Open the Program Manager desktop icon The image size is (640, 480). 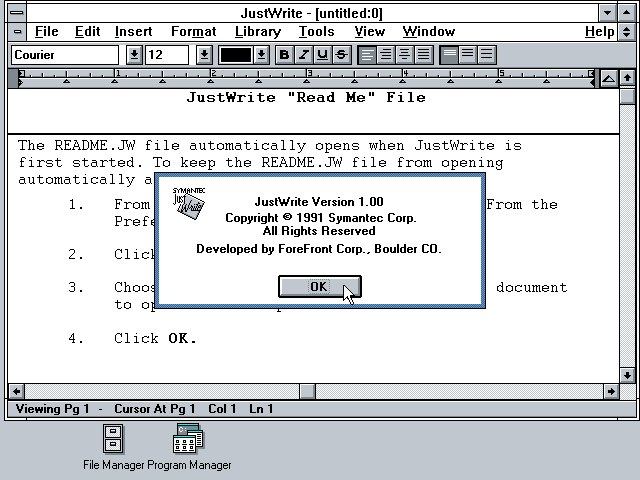click(x=189, y=447)
